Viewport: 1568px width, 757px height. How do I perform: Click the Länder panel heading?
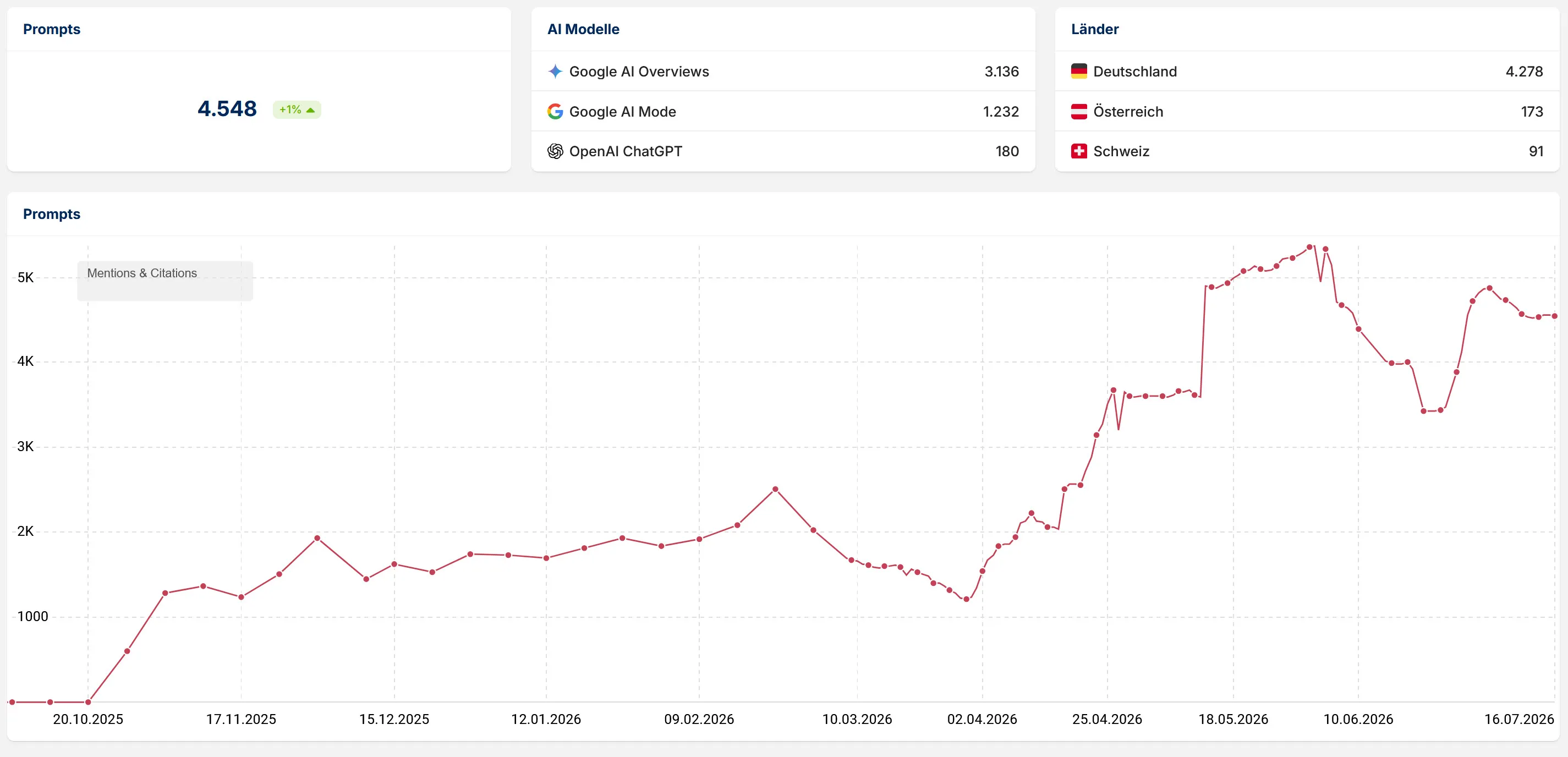[1094, 29]
